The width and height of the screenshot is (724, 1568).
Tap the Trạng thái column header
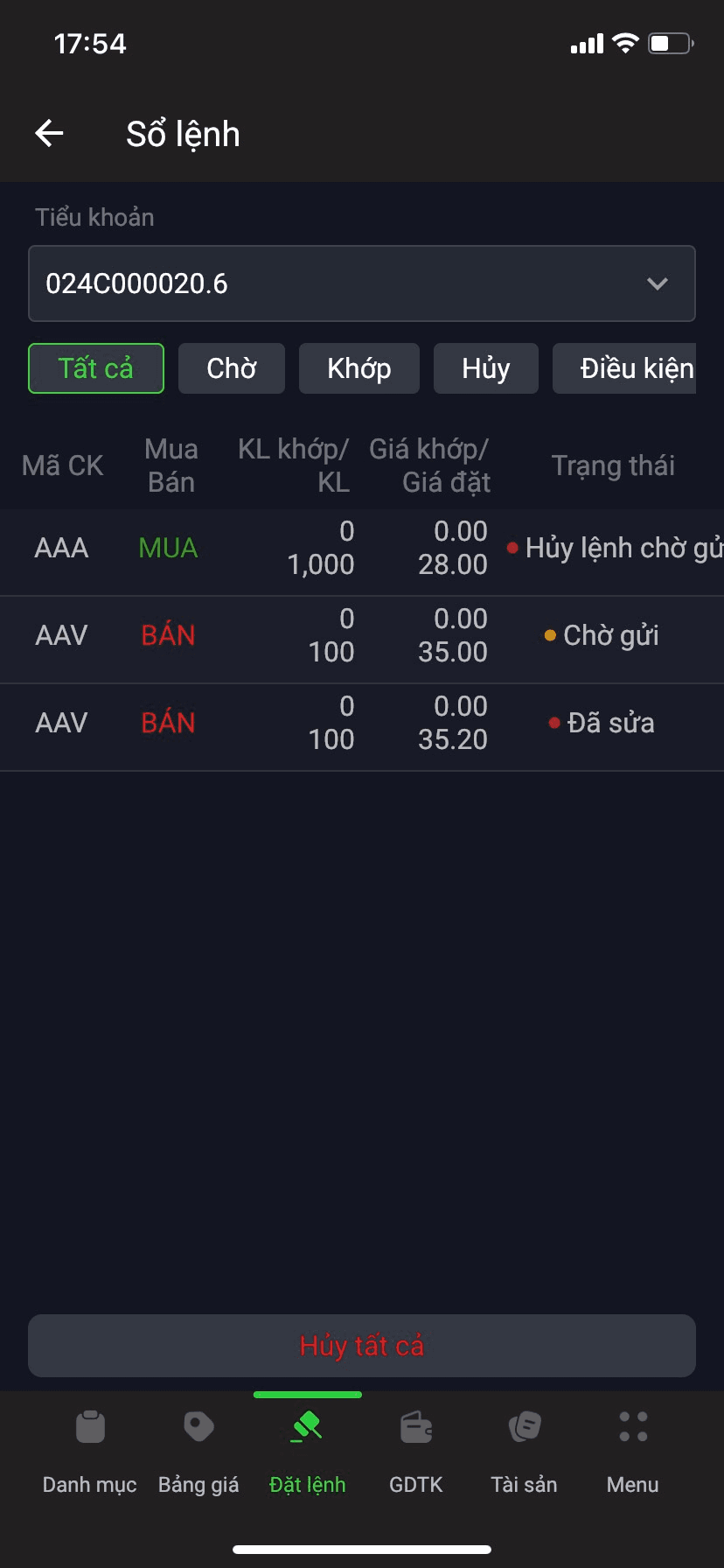(x=613, y=465)
